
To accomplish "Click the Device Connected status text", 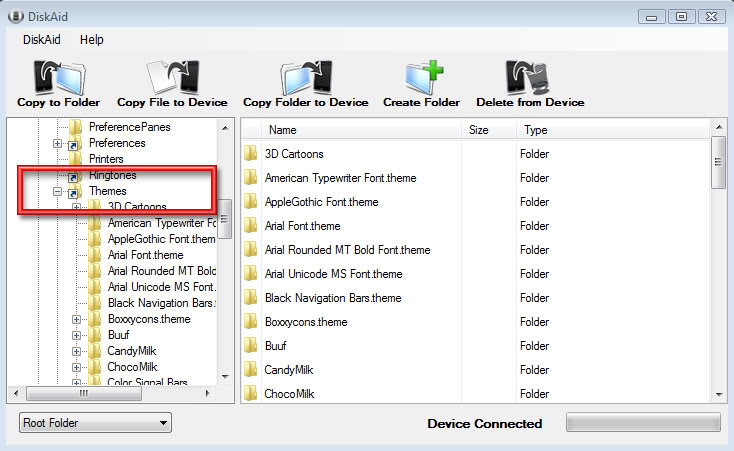I will coord(484,423).
